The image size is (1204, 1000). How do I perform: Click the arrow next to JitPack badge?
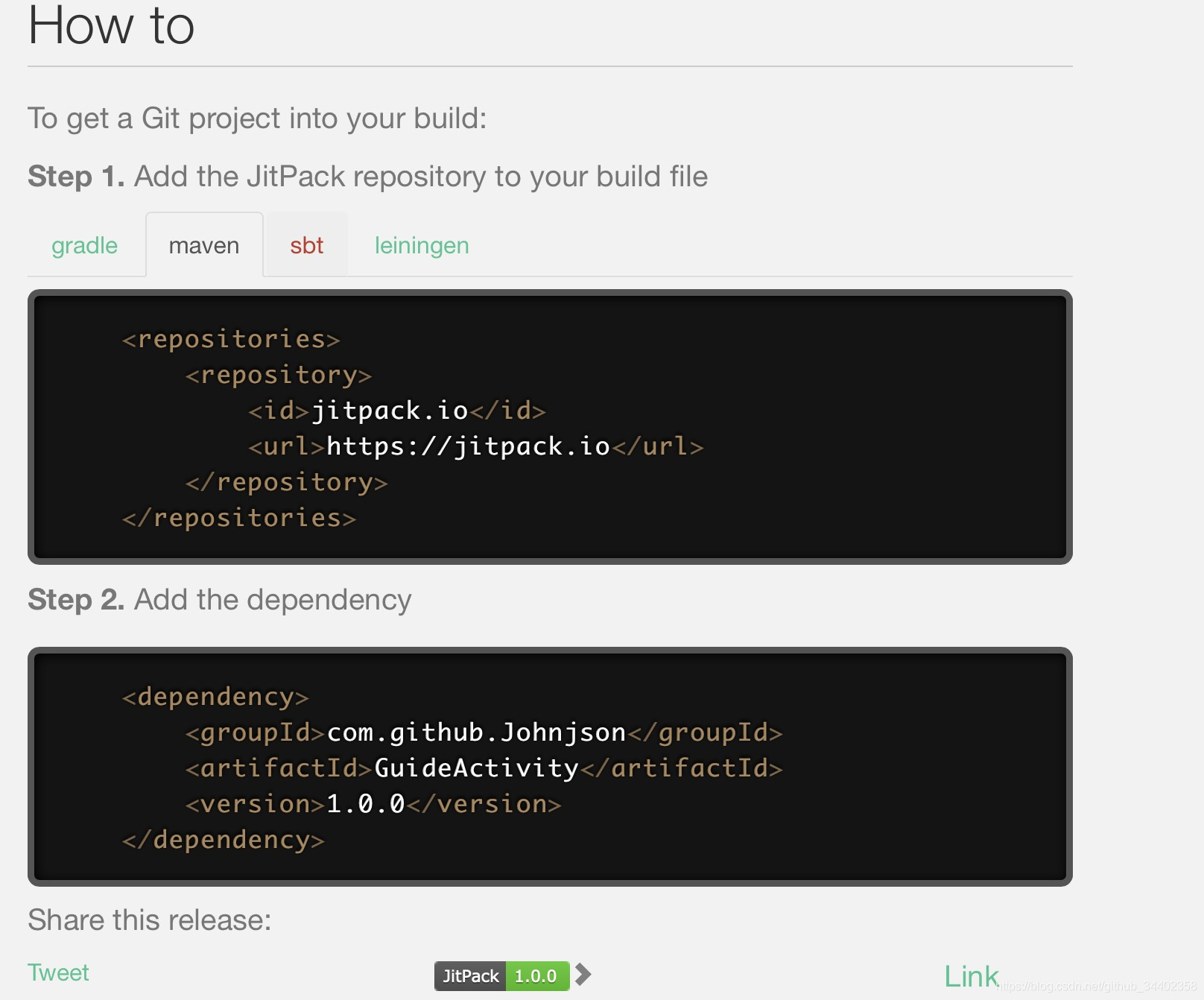583,975
